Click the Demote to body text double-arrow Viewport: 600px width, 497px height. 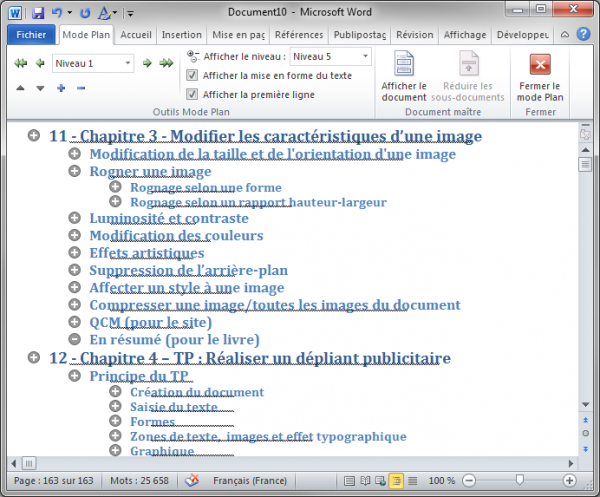(165, 63)
